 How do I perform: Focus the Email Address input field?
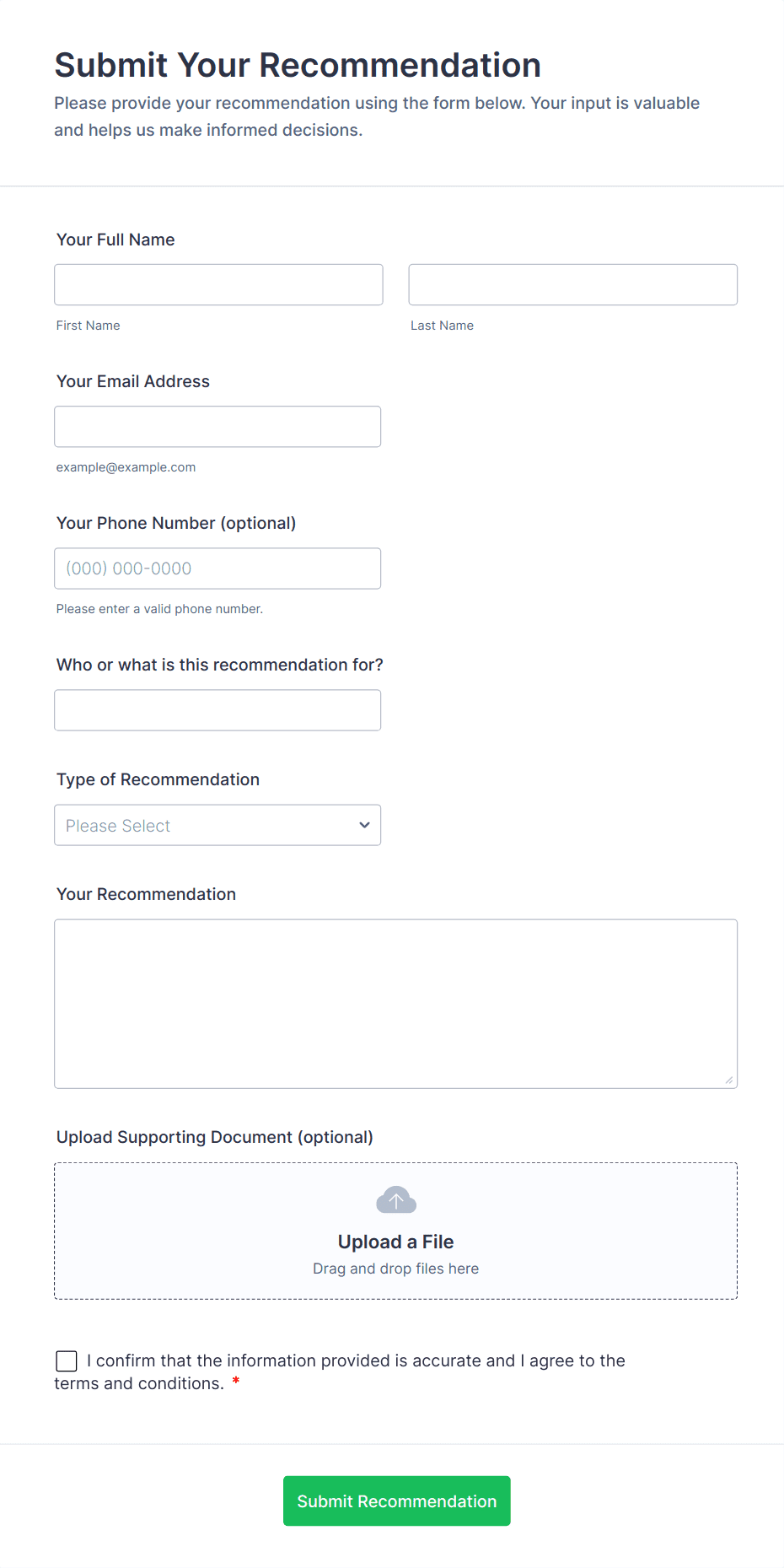tap(217, 427)
